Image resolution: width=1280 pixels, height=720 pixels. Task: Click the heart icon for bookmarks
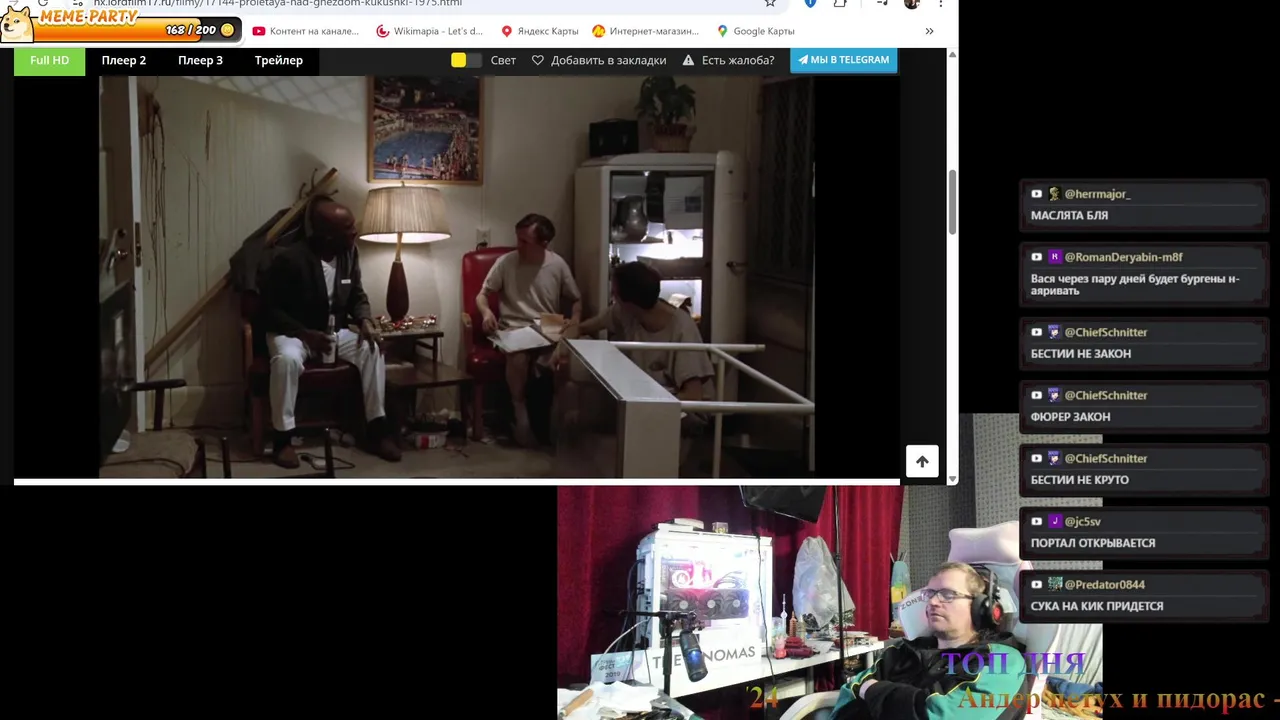[537, 60]
